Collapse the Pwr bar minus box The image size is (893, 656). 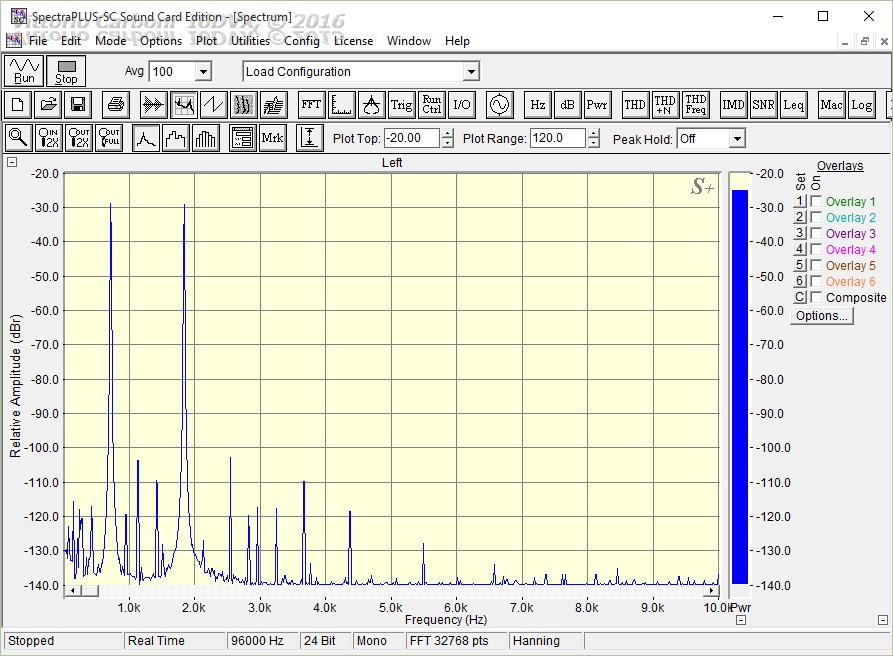(x=741, y=620)
